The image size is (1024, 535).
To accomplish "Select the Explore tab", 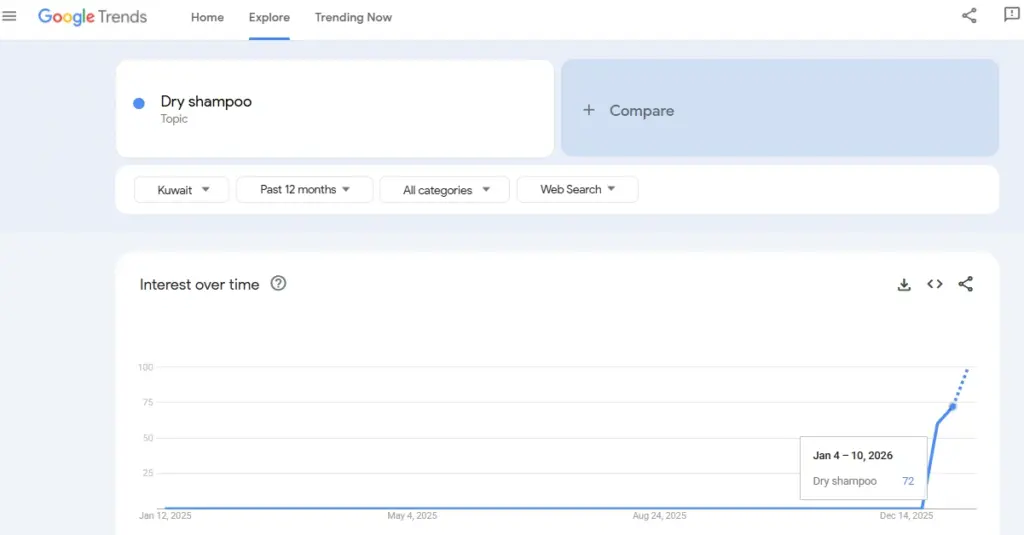I will [269, 17].
